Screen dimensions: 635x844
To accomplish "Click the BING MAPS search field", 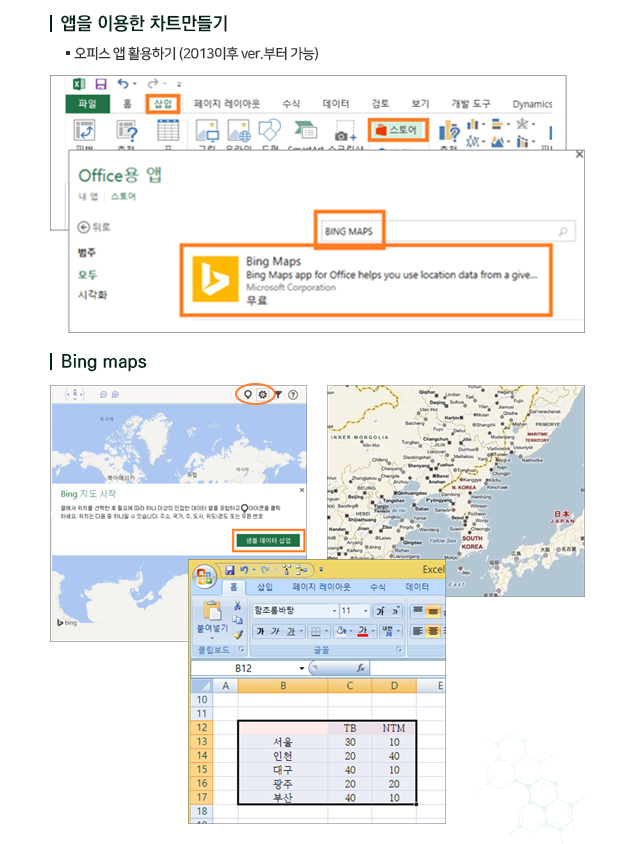I will tap(448, 231).
